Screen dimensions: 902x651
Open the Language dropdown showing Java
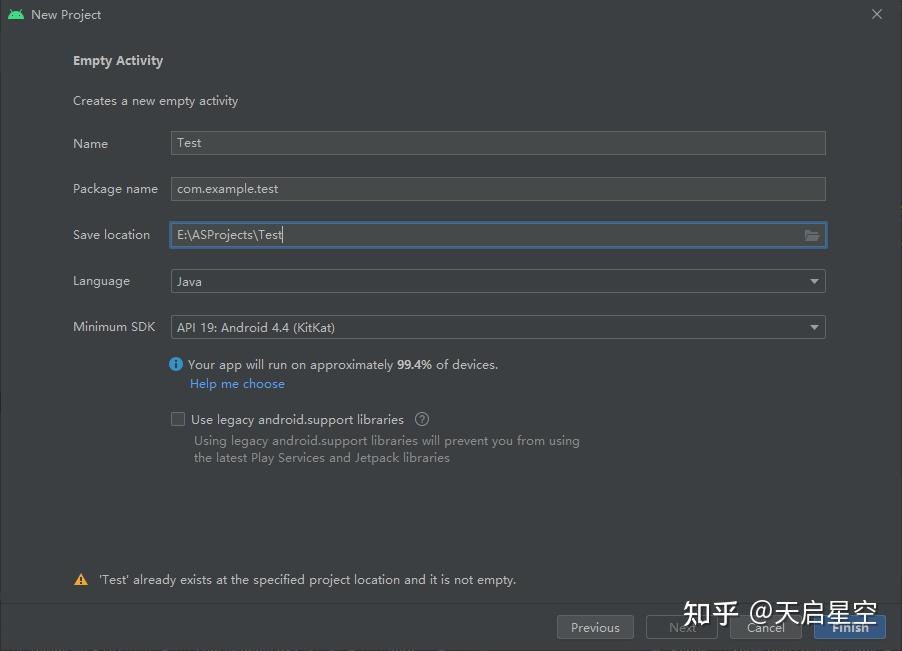pos(497,281)
